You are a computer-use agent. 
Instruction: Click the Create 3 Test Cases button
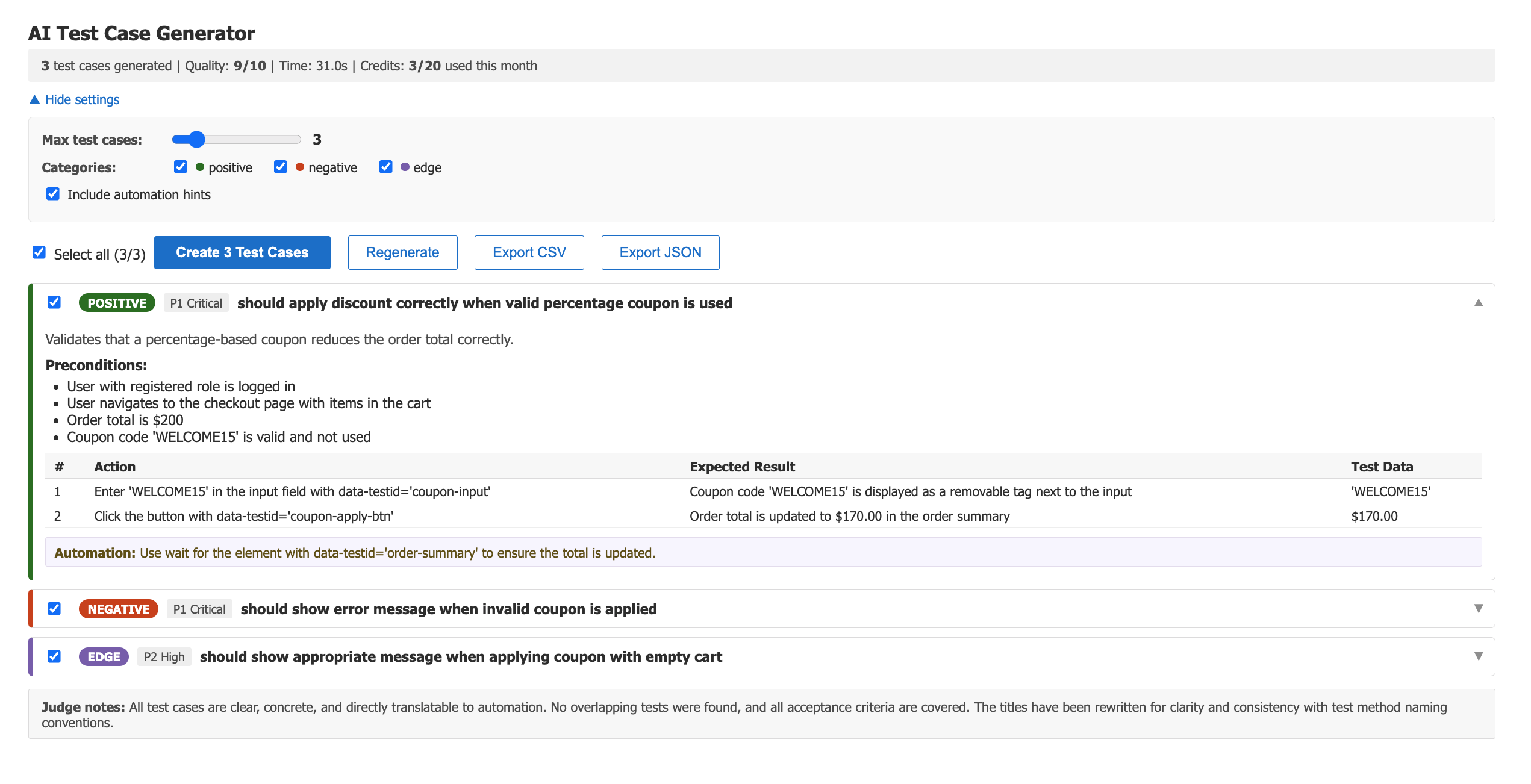242,252
